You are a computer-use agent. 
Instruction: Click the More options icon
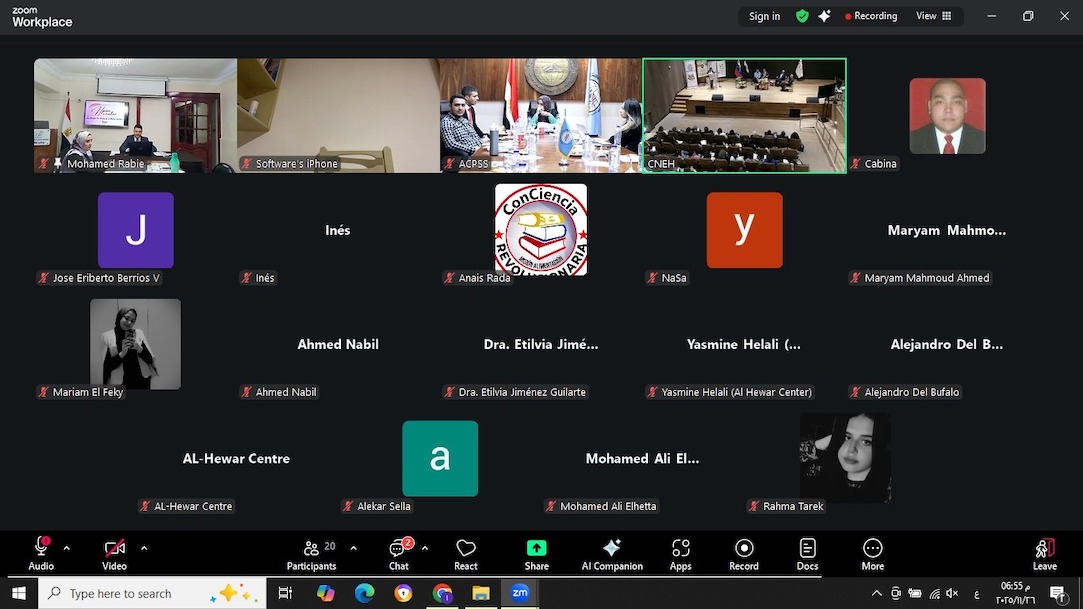click(x=872, y=554)
